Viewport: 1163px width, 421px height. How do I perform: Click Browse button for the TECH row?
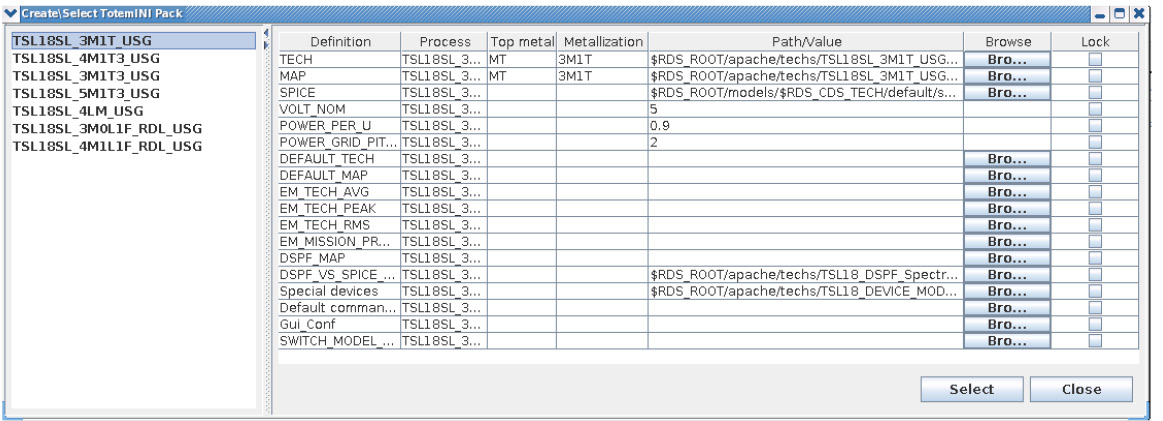1006,59
